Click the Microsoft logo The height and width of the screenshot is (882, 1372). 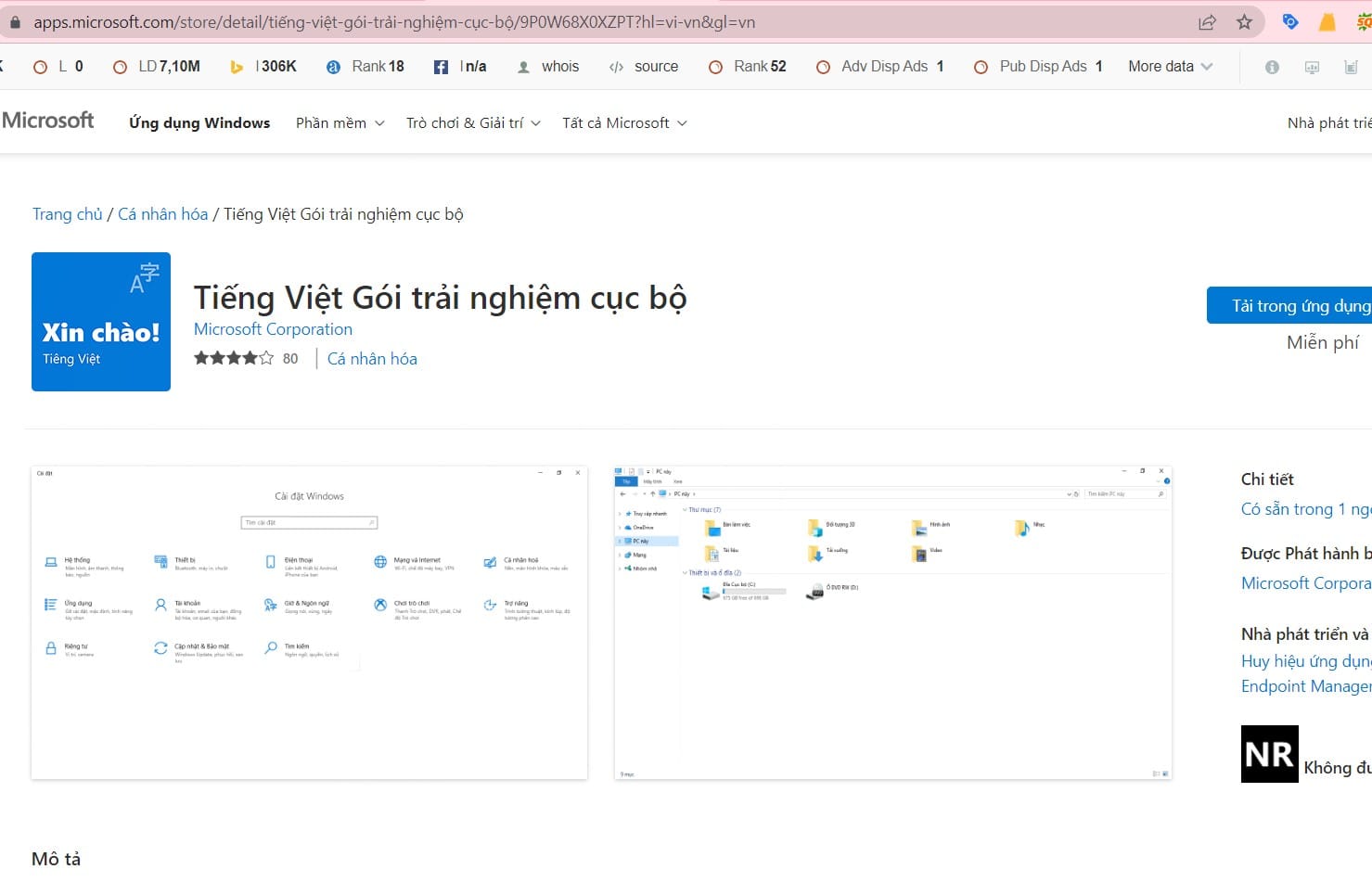click(x=47, y=121)
